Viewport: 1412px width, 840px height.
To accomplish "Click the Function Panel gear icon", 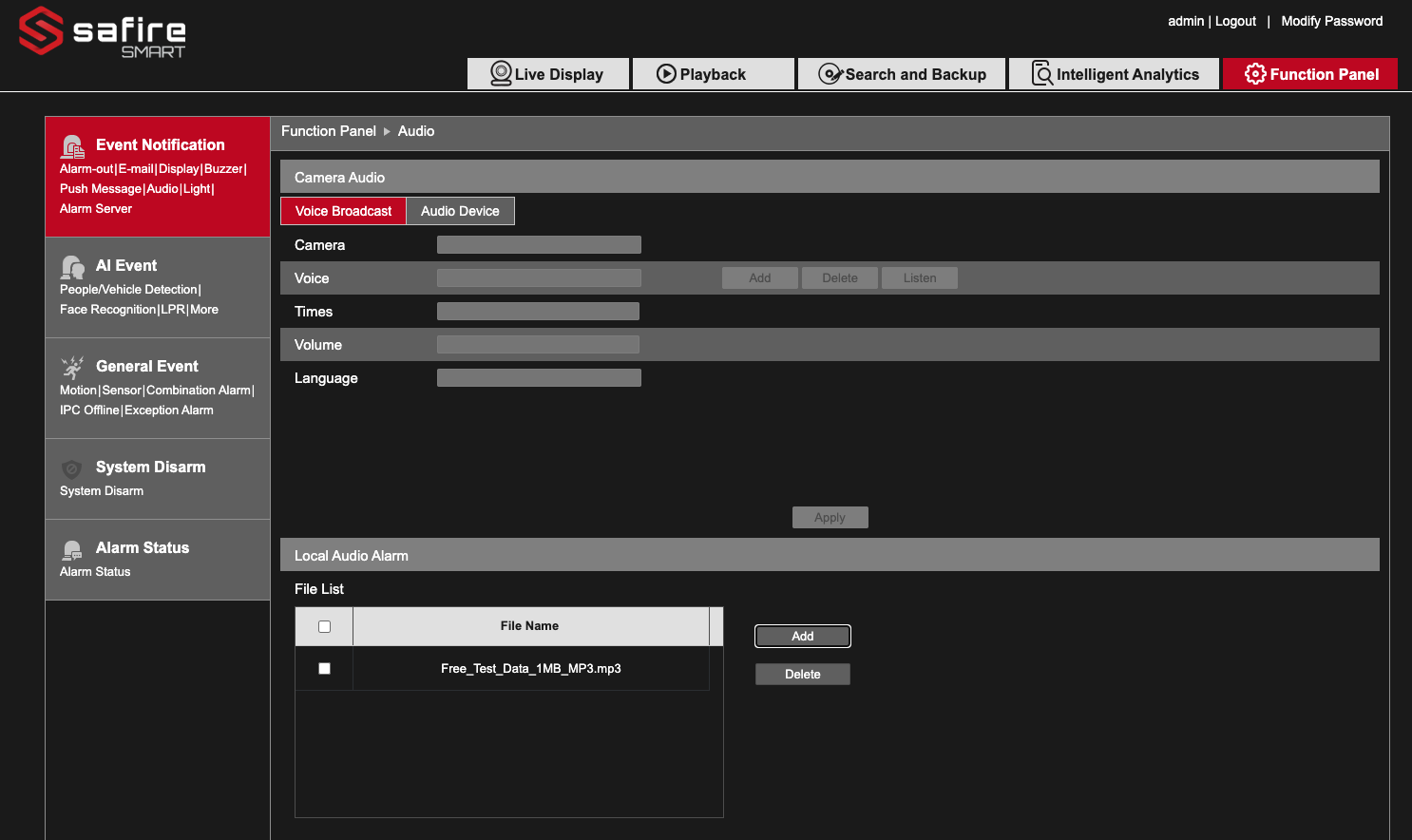I will 1255,74.
